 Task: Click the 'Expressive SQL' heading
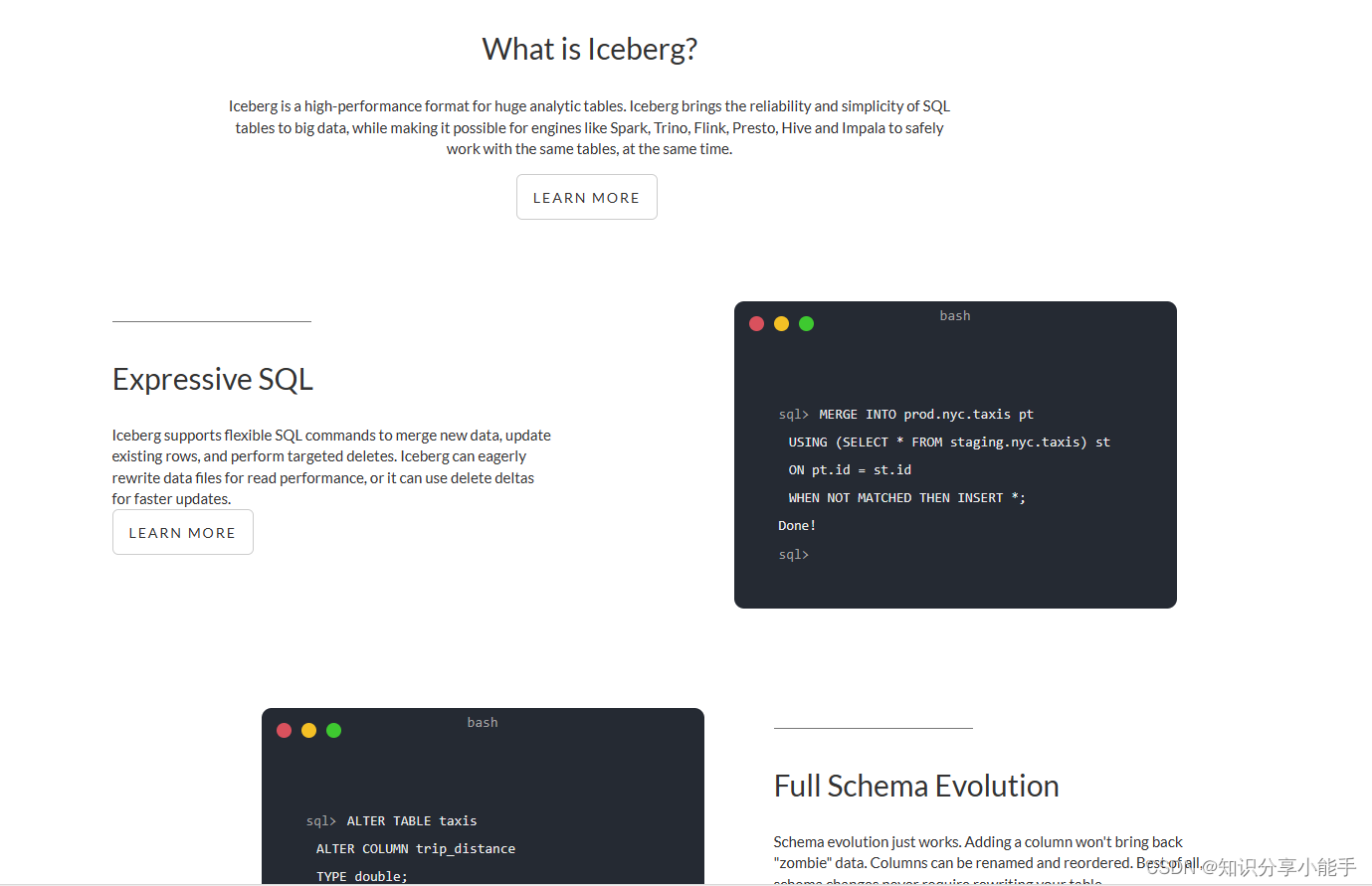(x=213, y=379)
